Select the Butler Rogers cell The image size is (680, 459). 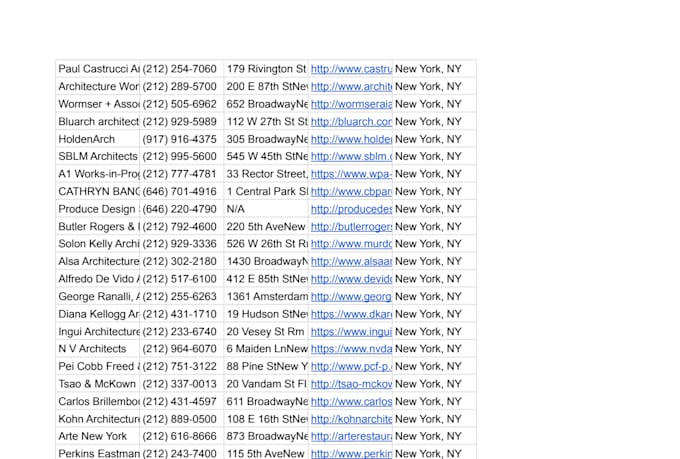[x=98, y=226]
